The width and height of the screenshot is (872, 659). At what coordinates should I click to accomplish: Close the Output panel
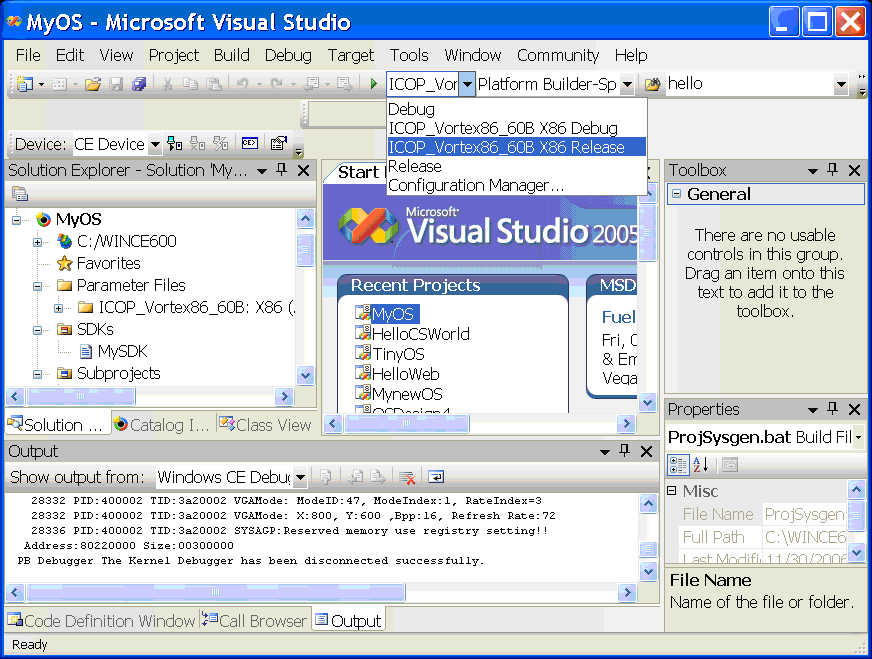(x=646, y=451)
